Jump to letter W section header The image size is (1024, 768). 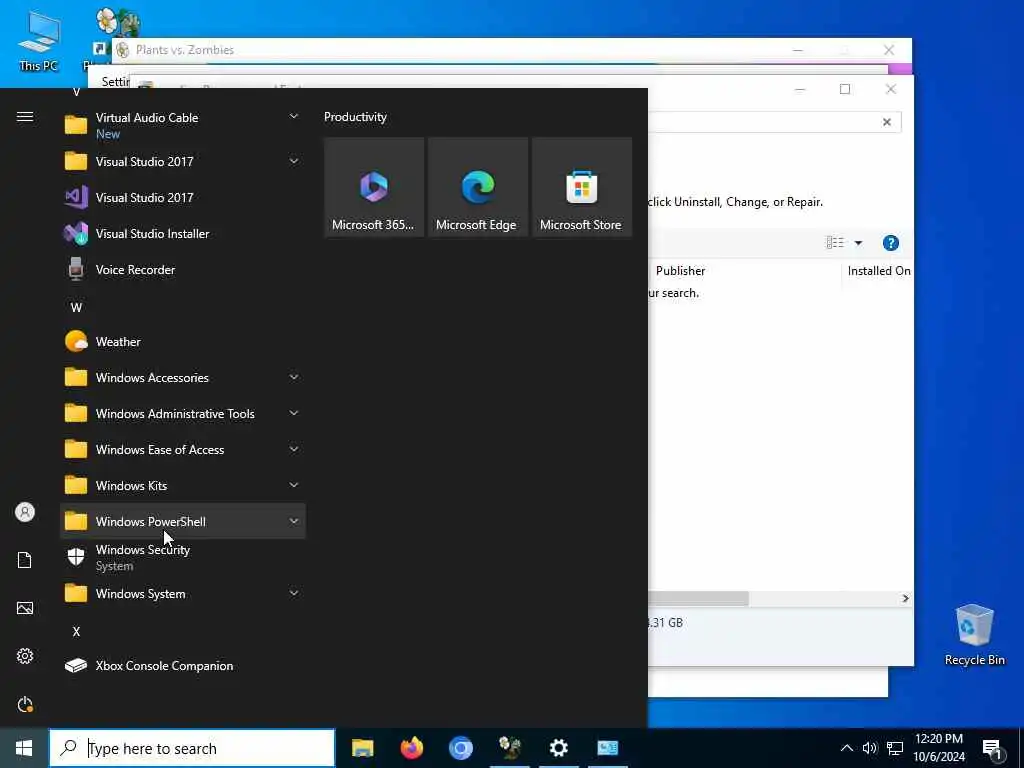click(76, 307)
